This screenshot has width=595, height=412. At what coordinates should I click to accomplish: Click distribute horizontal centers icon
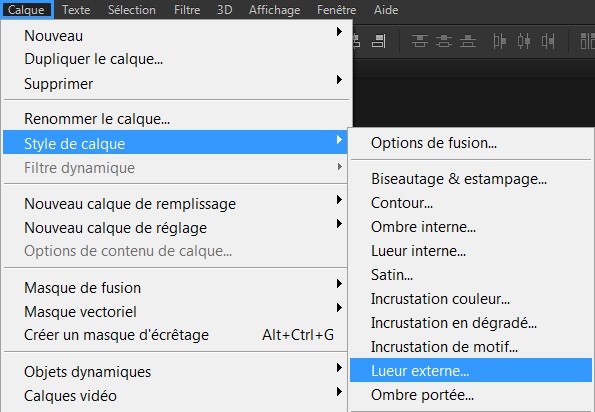[524, 41]
